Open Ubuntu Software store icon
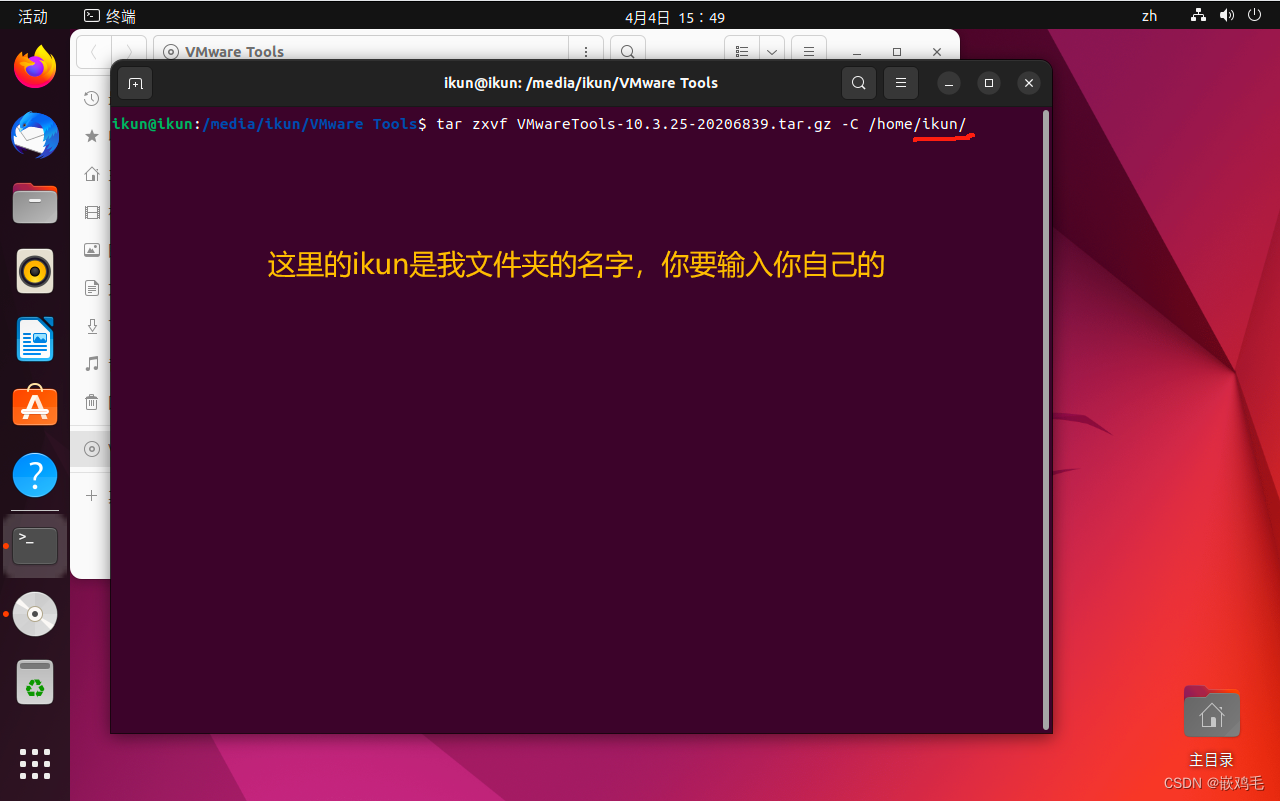Image resolution: width=1280 pixels, height=801 pixels. pyautogui.click(x=35, y=406)
